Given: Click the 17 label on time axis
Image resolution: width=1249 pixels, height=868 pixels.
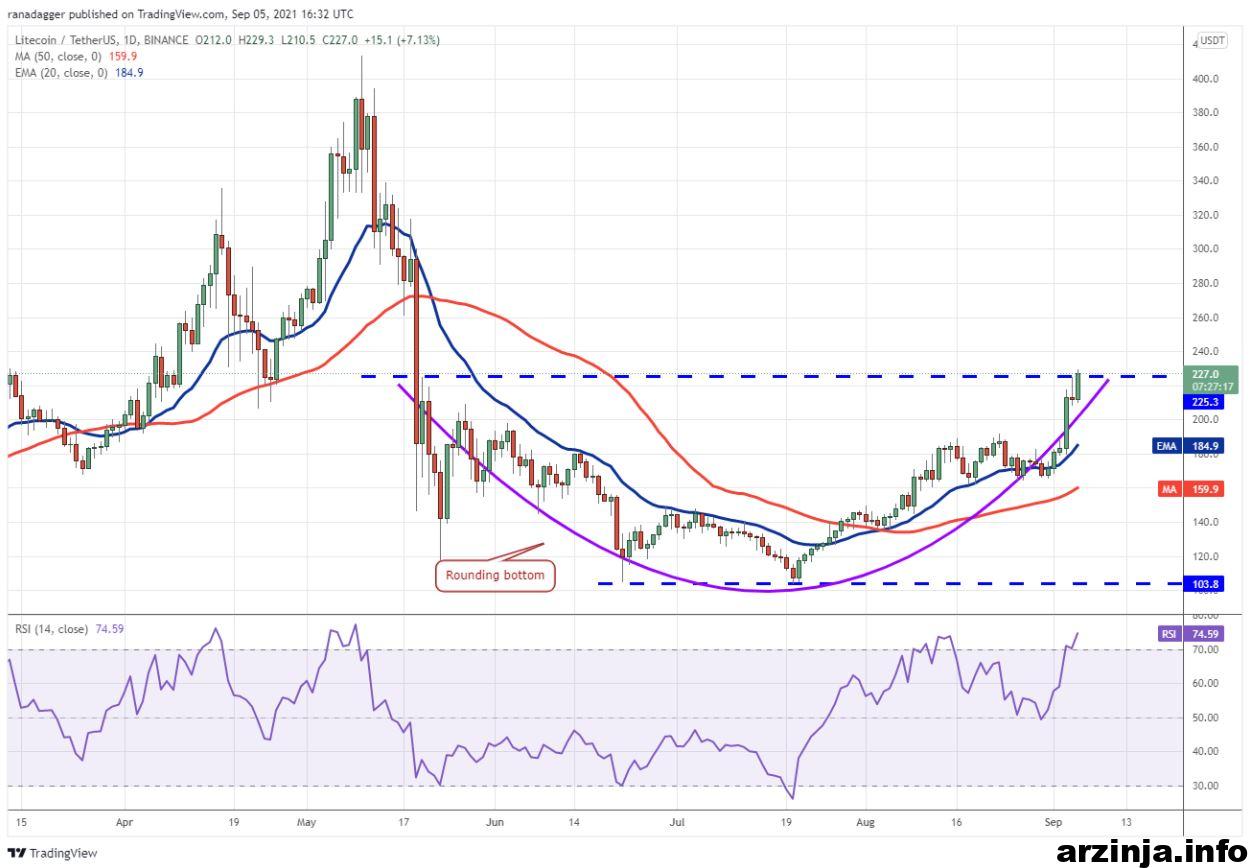Looking at the screenshot, I should (x=404, y=823).
